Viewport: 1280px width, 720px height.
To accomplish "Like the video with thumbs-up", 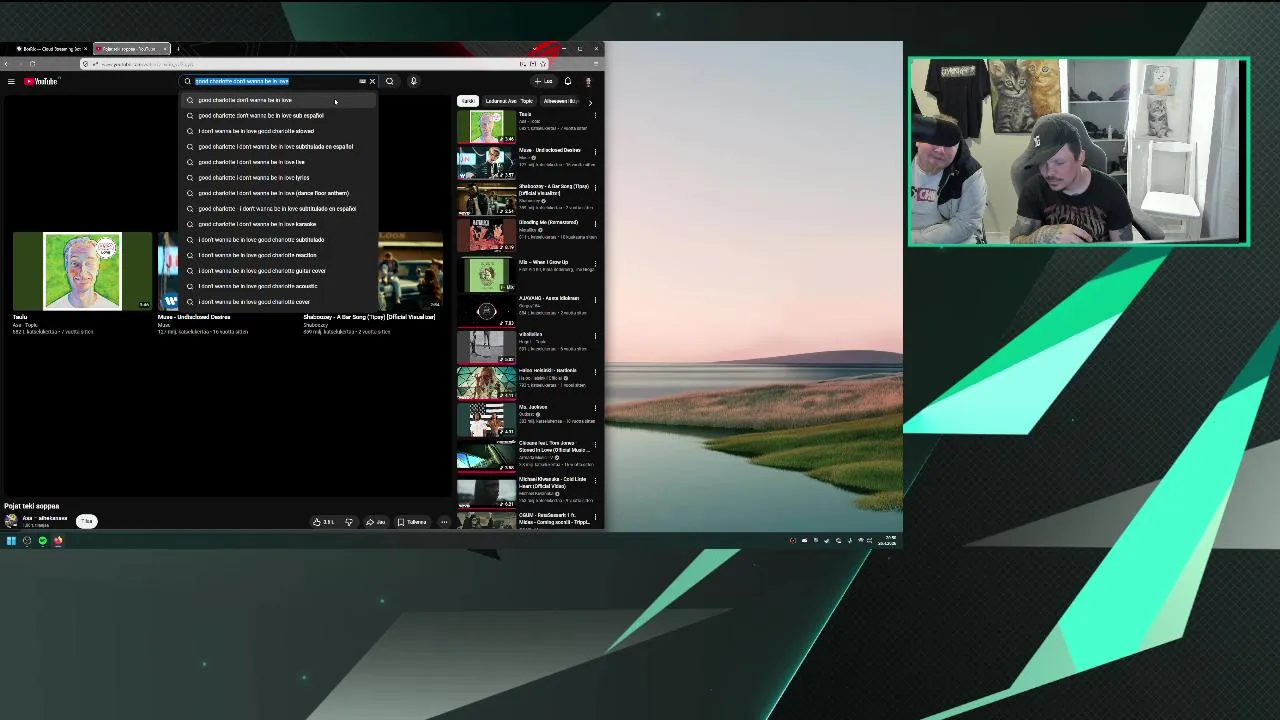I will (x=323, y=522).
